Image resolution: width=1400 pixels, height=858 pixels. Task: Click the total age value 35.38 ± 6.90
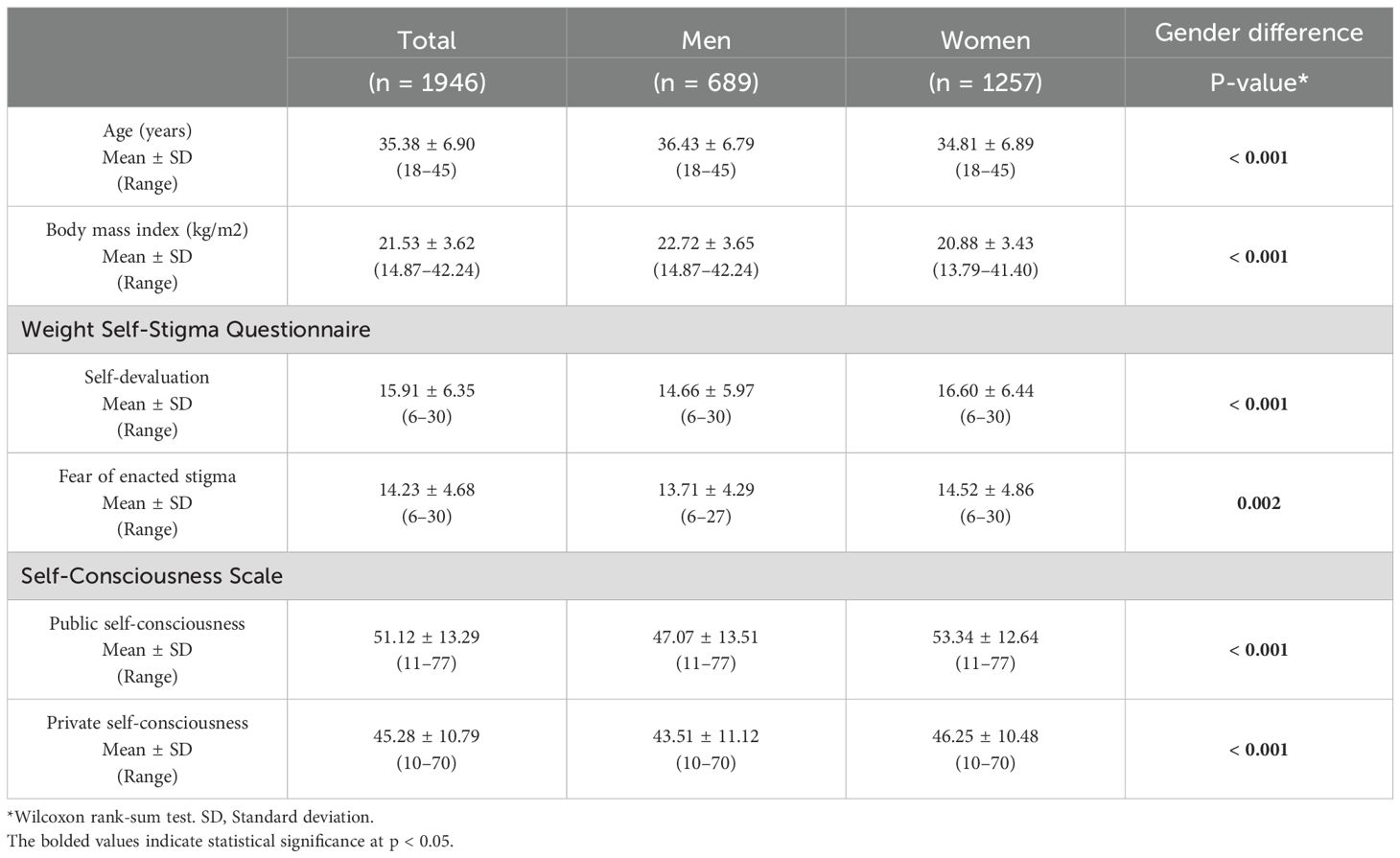[427, 145]
